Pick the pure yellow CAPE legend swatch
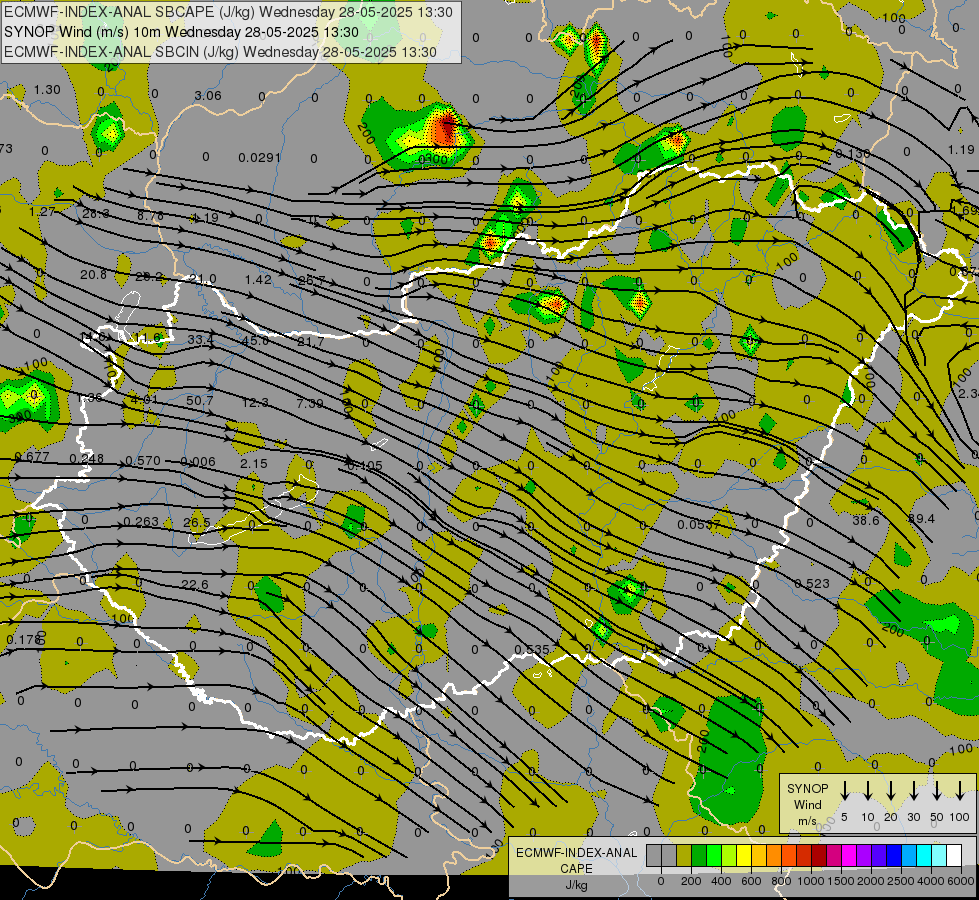 [745, 856]
